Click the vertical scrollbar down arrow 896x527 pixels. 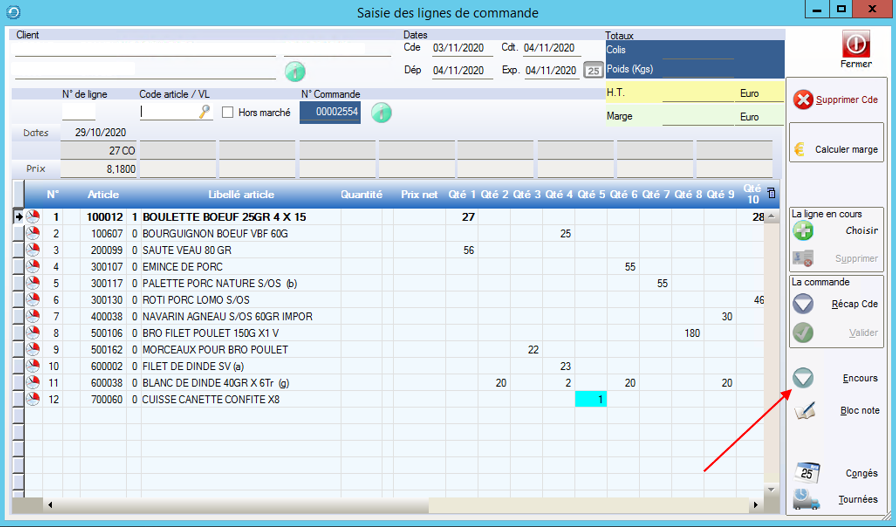click(771, 490)
